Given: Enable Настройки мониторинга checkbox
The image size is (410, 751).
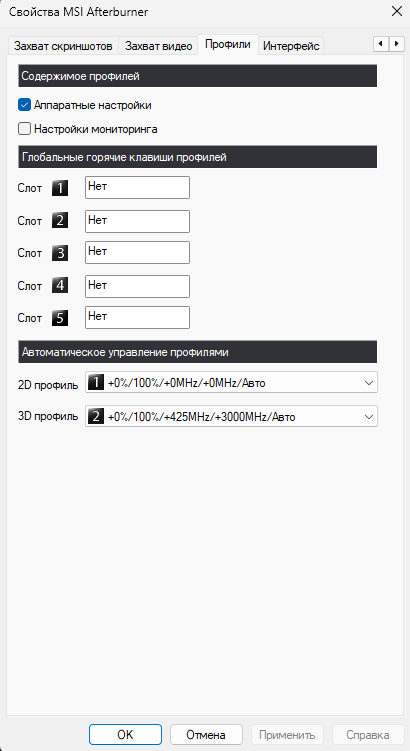Looking at the screenshot, I should [x=24, y=129].
